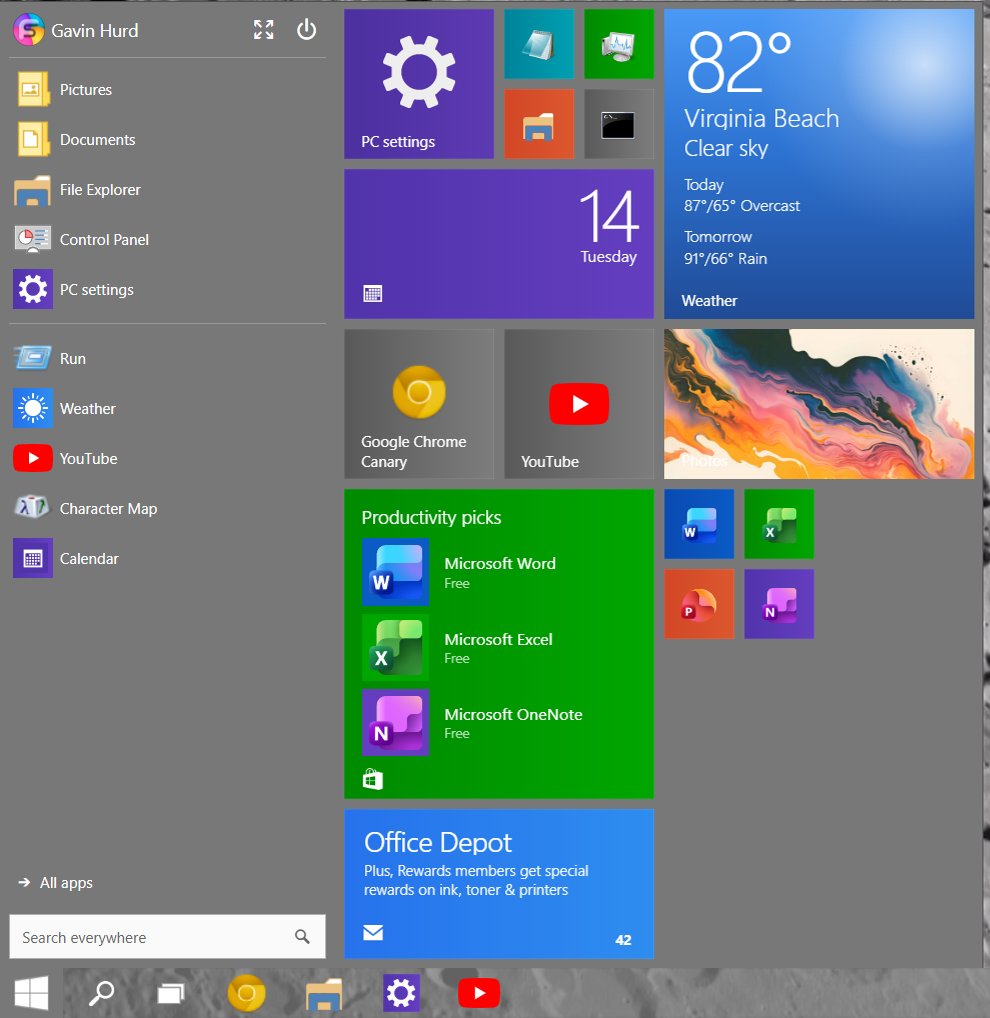Click the small calendar icon on Calendar tile
This screenshot has height=1018, width=990.
point(373,293)
